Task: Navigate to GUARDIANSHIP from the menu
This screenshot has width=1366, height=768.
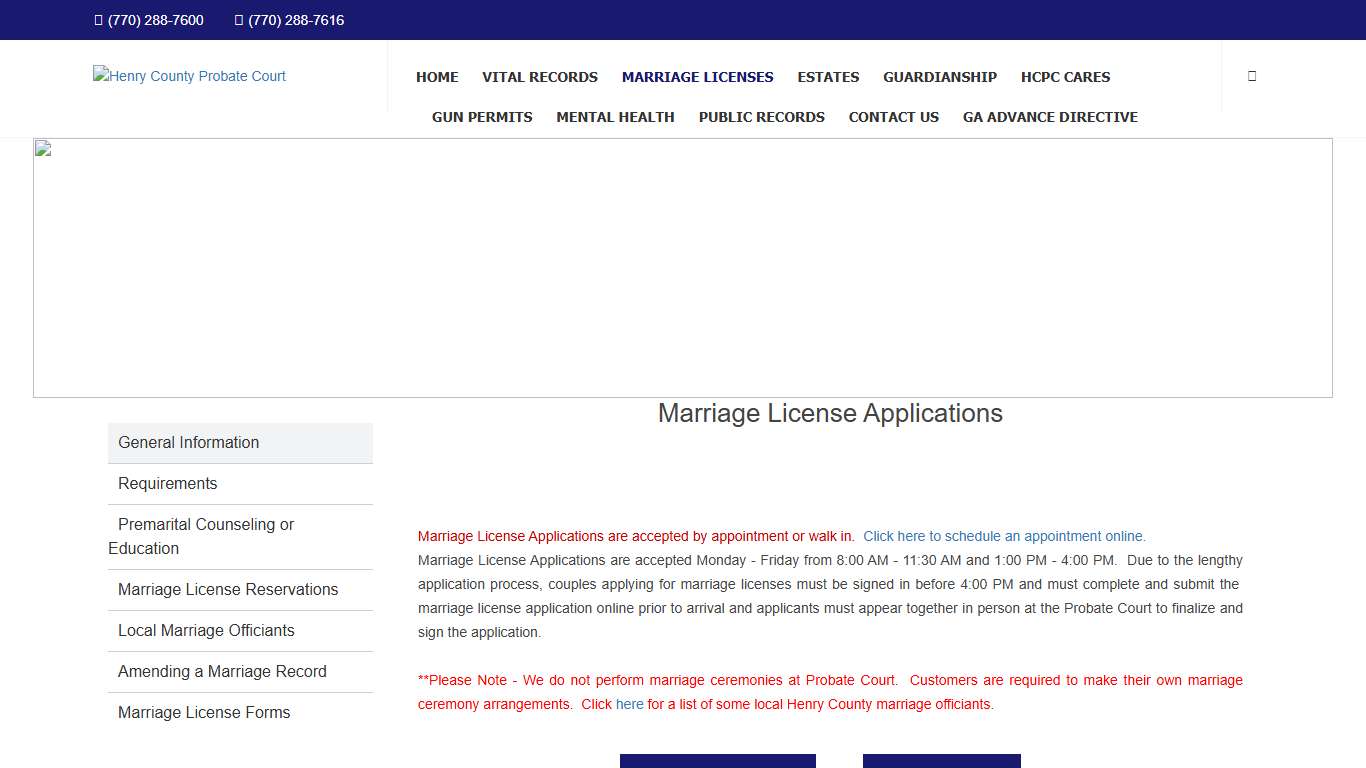Action: click(x=940, y=77)
